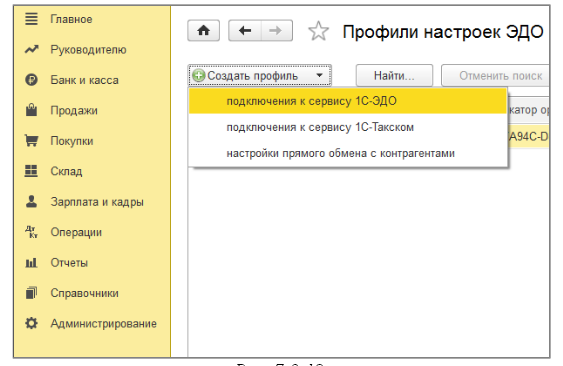The image size is (563, 366).
Task: Open the Справочники section
Action: point(84,293)
